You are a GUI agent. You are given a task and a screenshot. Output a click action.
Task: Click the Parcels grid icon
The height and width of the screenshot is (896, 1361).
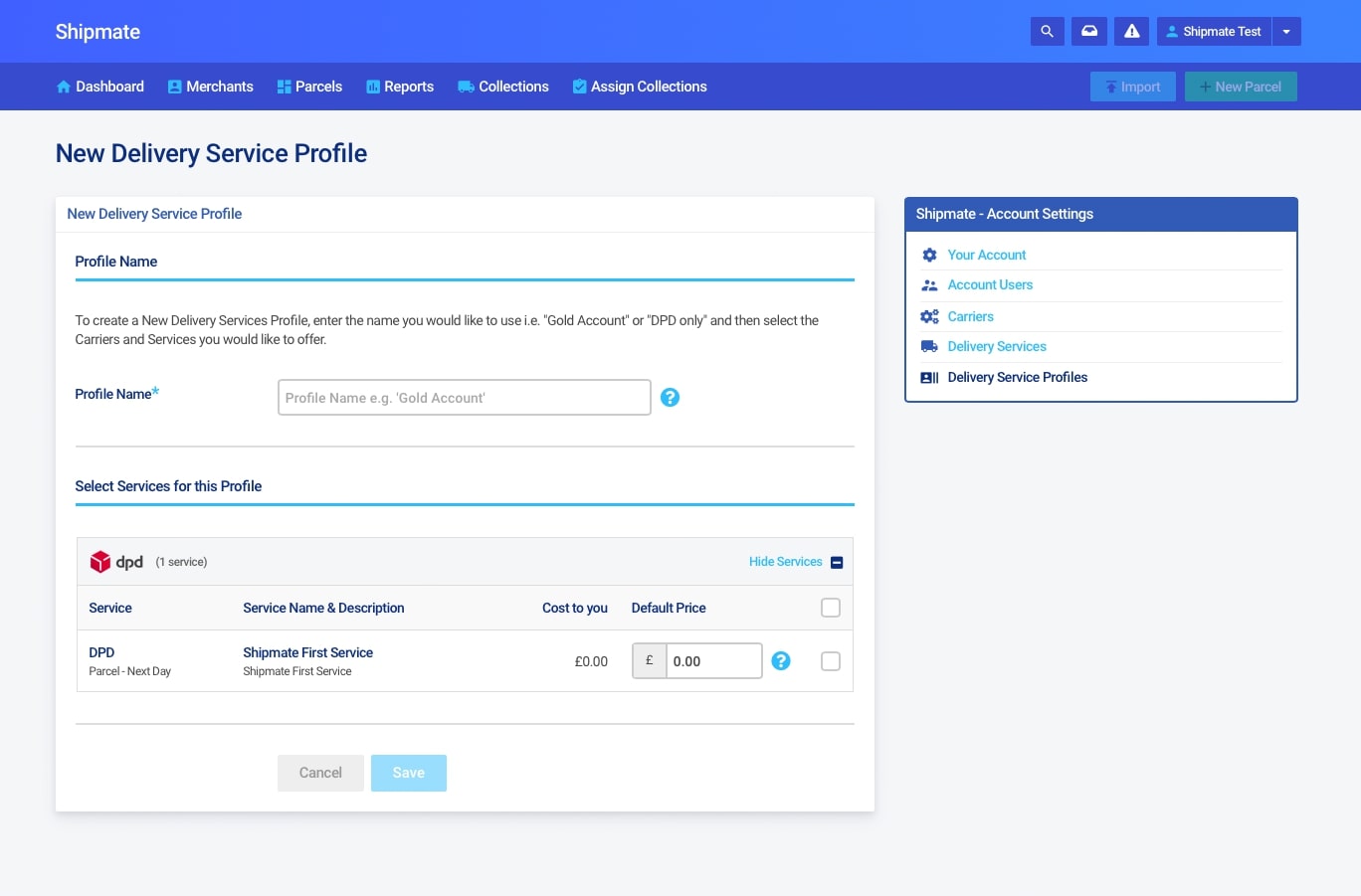point(284,87)
